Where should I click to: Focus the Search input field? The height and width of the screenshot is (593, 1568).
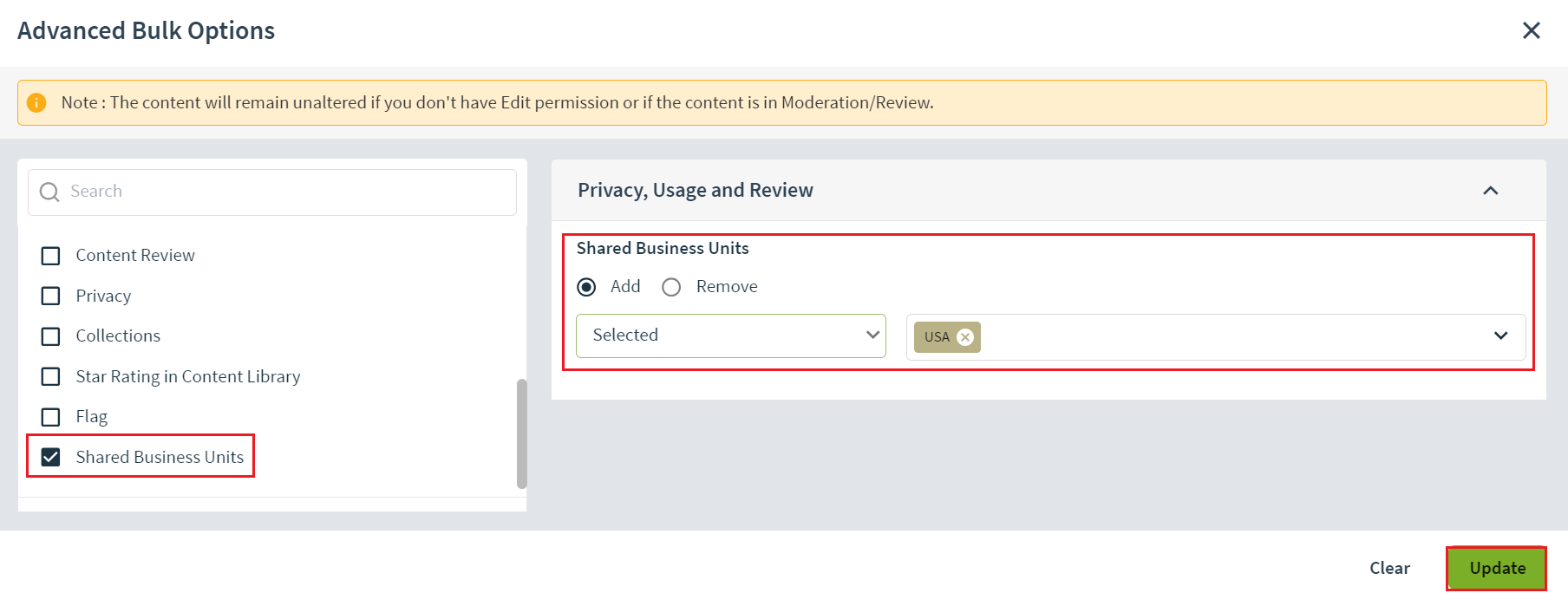click(272, 192)
